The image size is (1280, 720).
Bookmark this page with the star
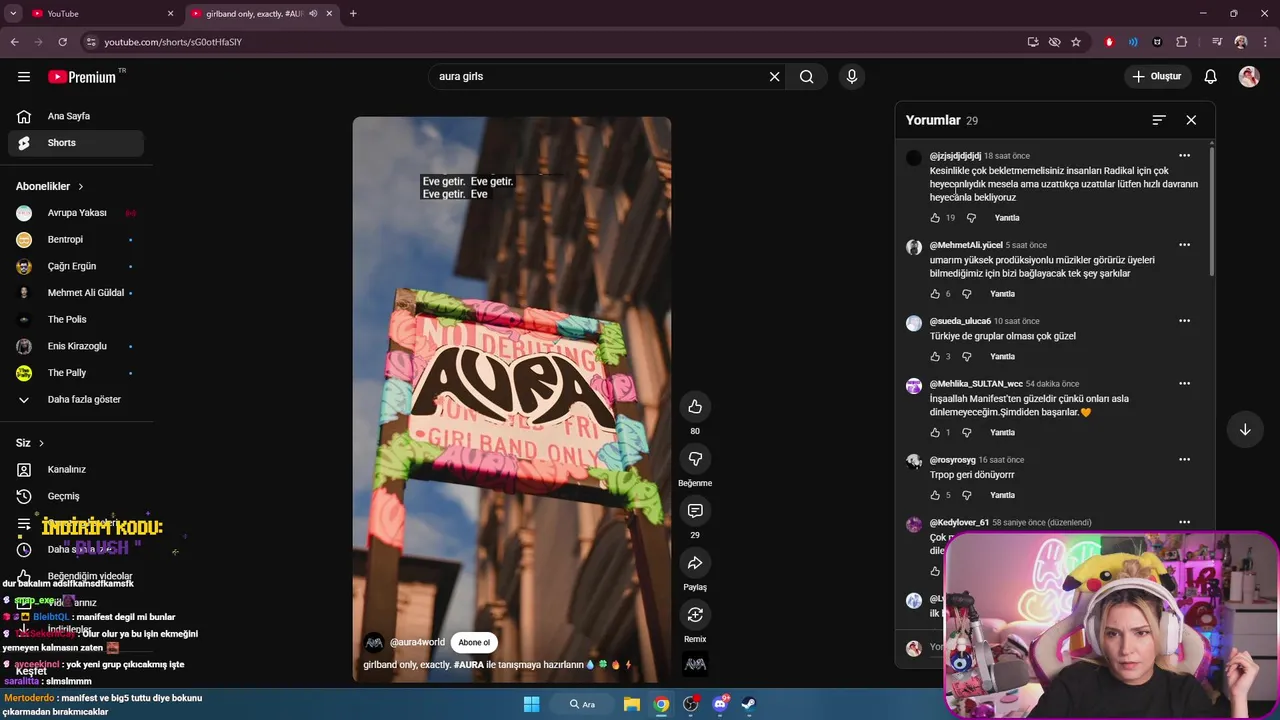(1076, 42)
